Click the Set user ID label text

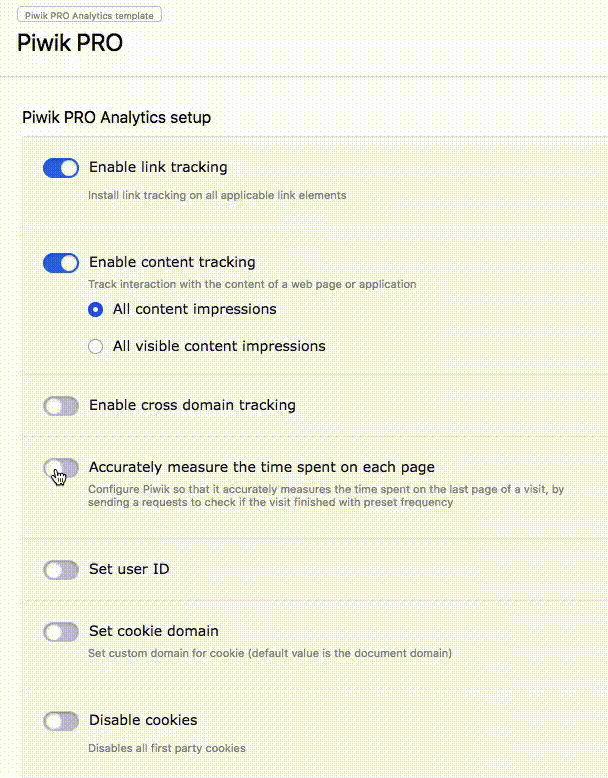[x=129, y=569]
